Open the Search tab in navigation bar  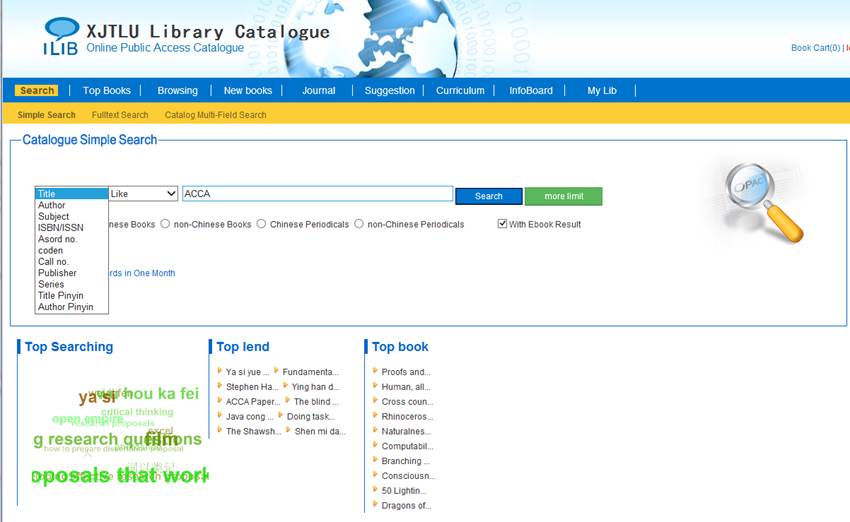point(36,91)
